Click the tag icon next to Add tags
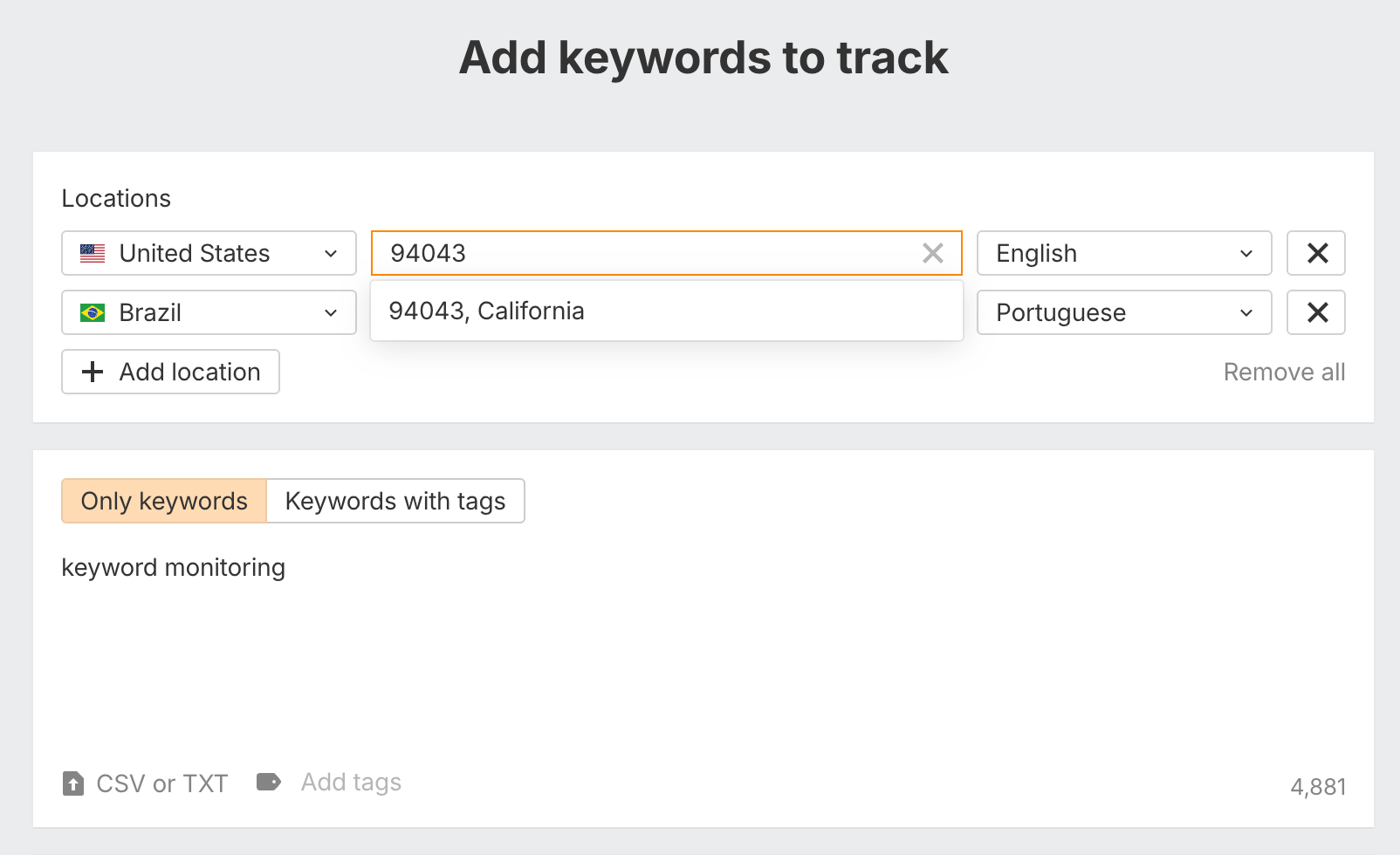 click(270, 783)
